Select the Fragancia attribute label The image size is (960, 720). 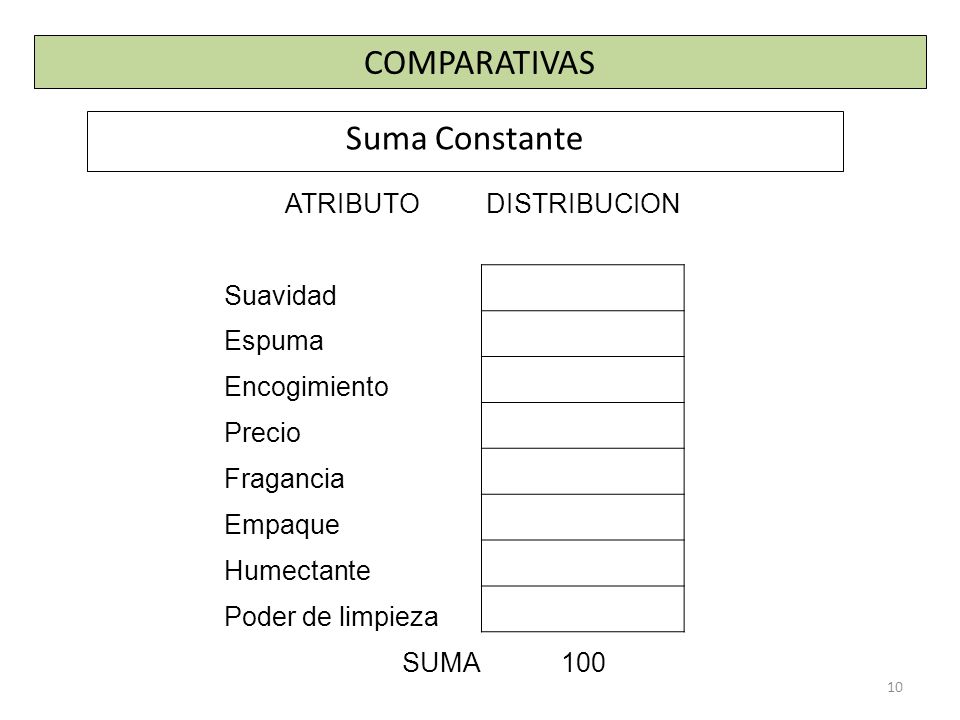pyautogui.click(x=284, y=479)
